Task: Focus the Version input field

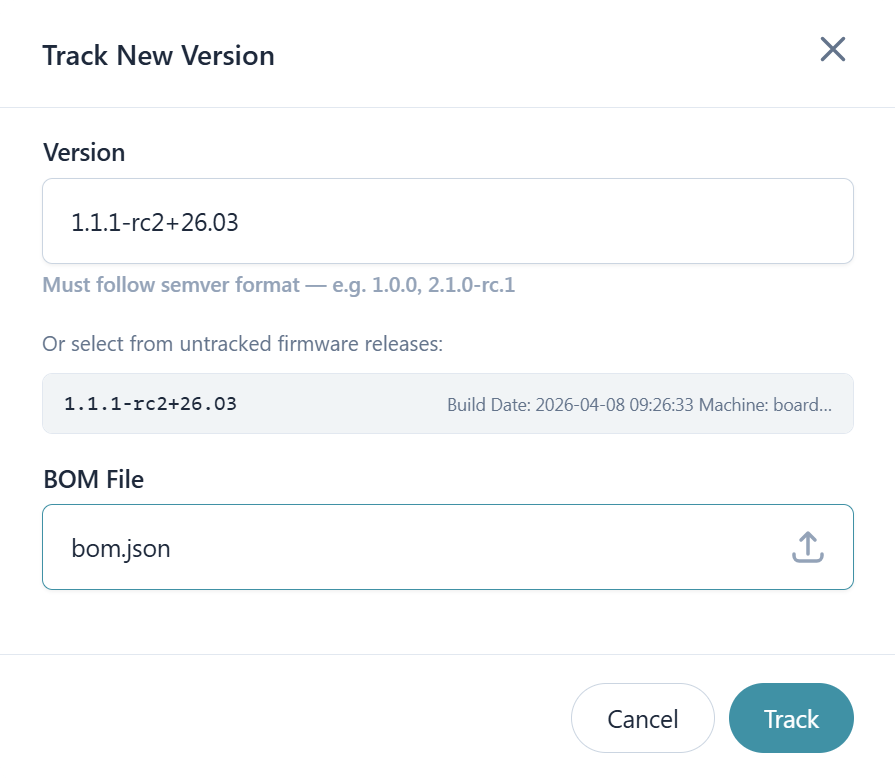Action: coord(447,221)
